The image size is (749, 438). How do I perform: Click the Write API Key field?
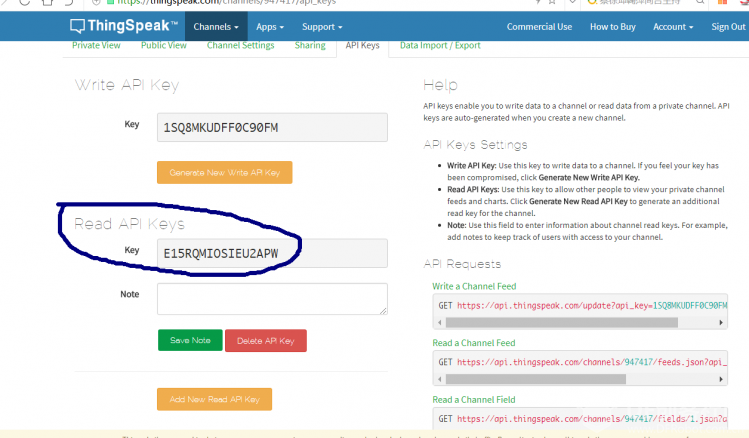[272, 128]
